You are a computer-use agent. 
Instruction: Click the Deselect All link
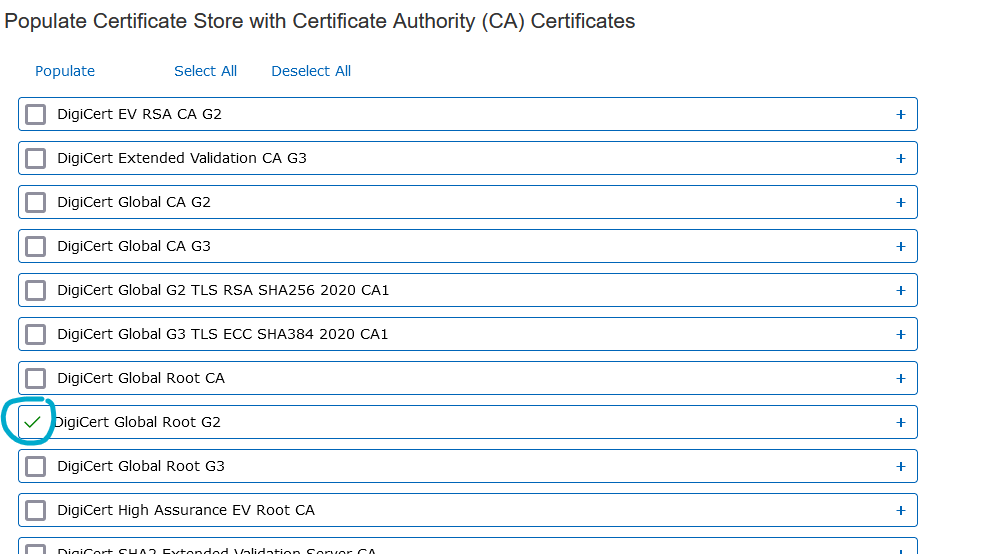coord(311,71)
